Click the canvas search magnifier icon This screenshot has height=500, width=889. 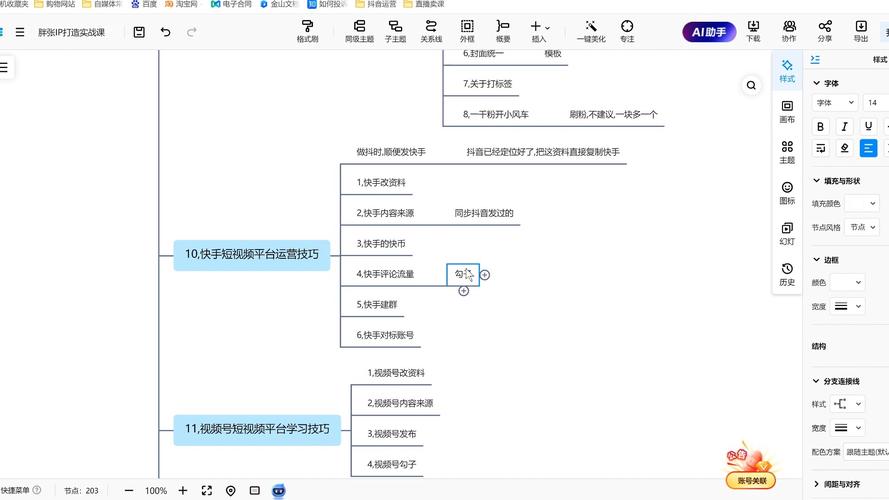751,85
